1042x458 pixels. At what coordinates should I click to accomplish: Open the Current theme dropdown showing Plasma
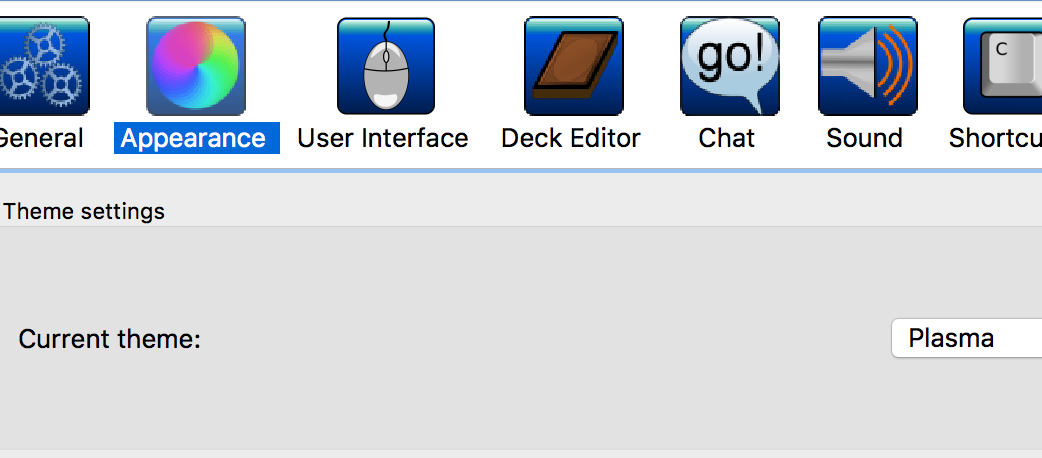[x=967, y=338]
